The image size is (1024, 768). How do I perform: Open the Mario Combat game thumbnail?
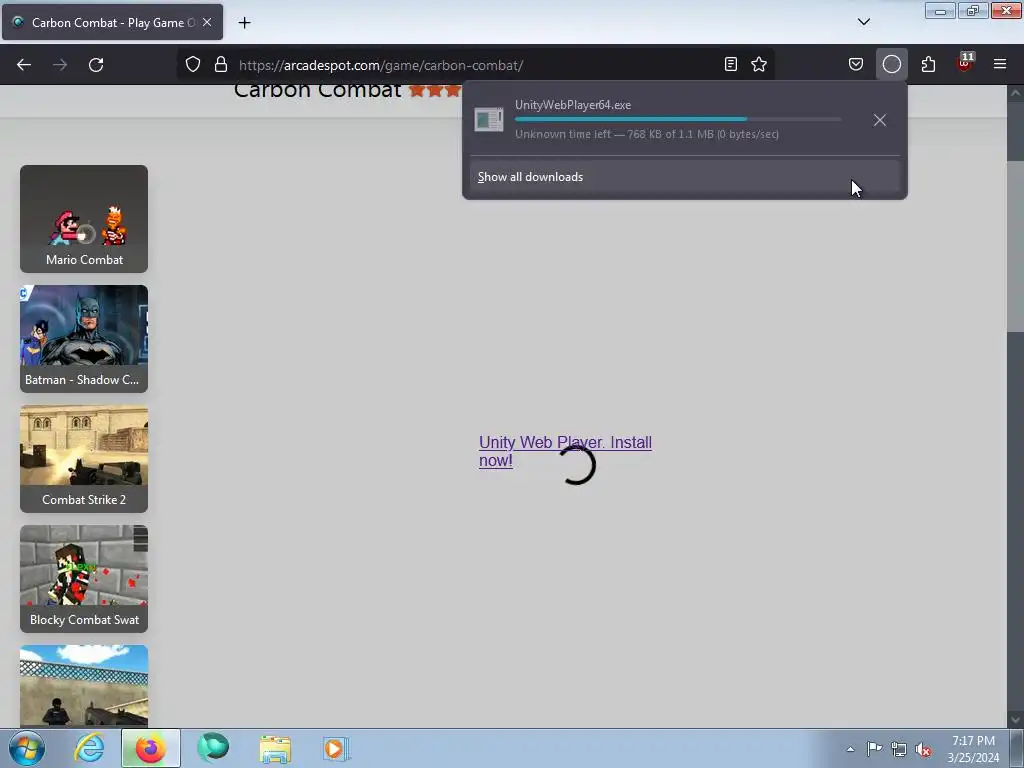point(84,219)
